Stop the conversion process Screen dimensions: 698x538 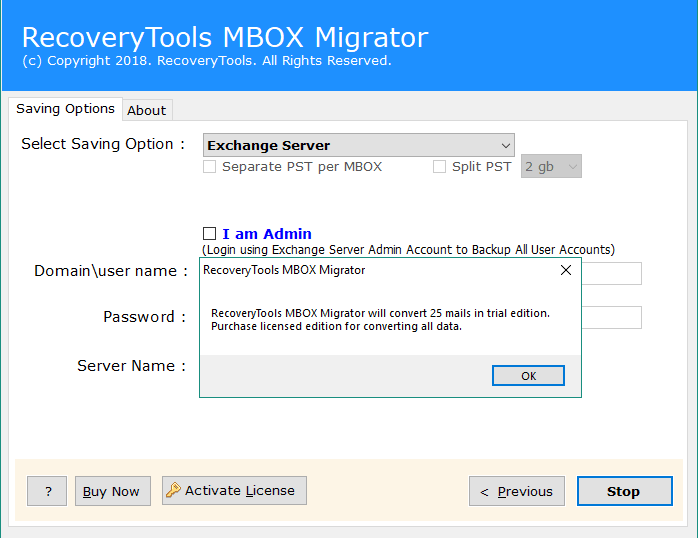coord(625,491)
